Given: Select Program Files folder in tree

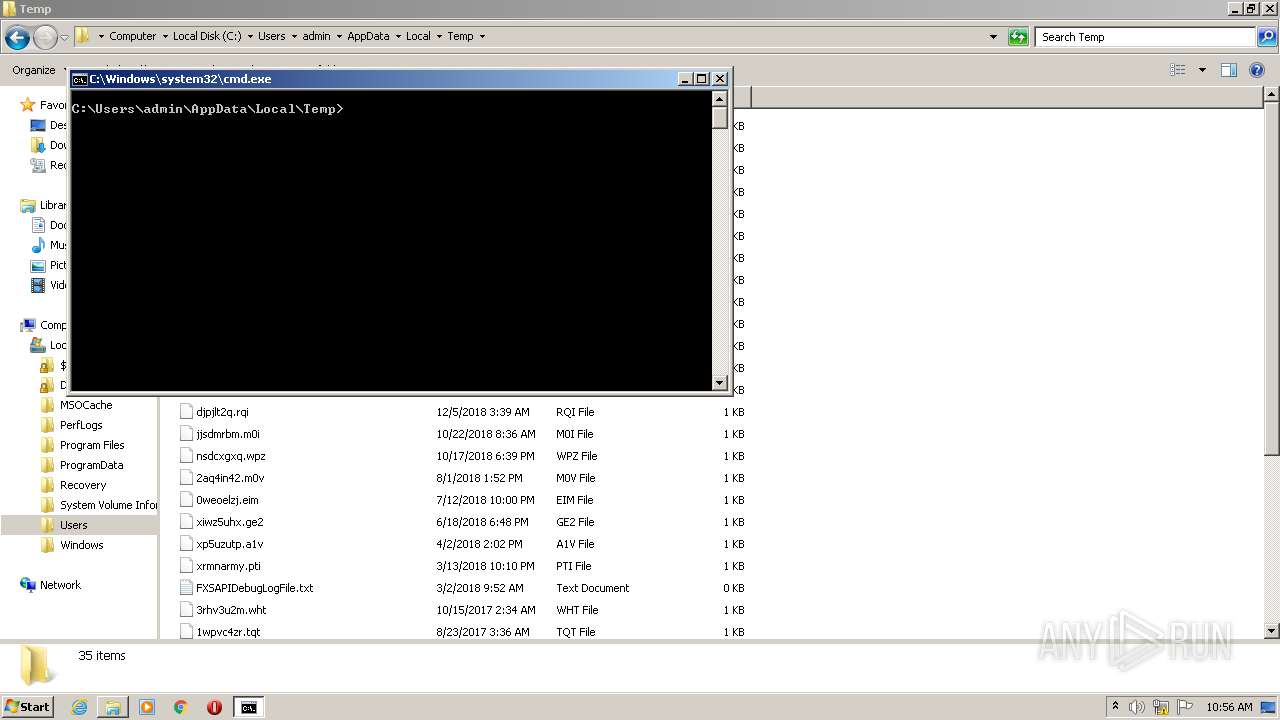Looking at the screenshot, I should point(92,445).
